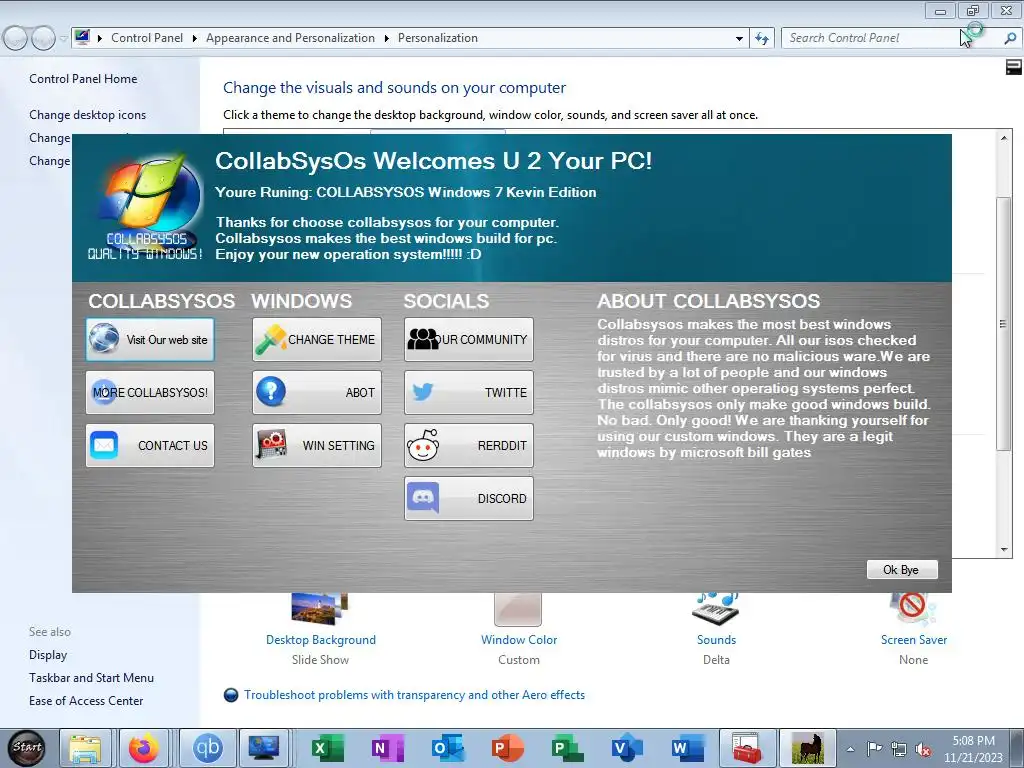
Task: Open CONTACT US mail button
Action: 150,445
